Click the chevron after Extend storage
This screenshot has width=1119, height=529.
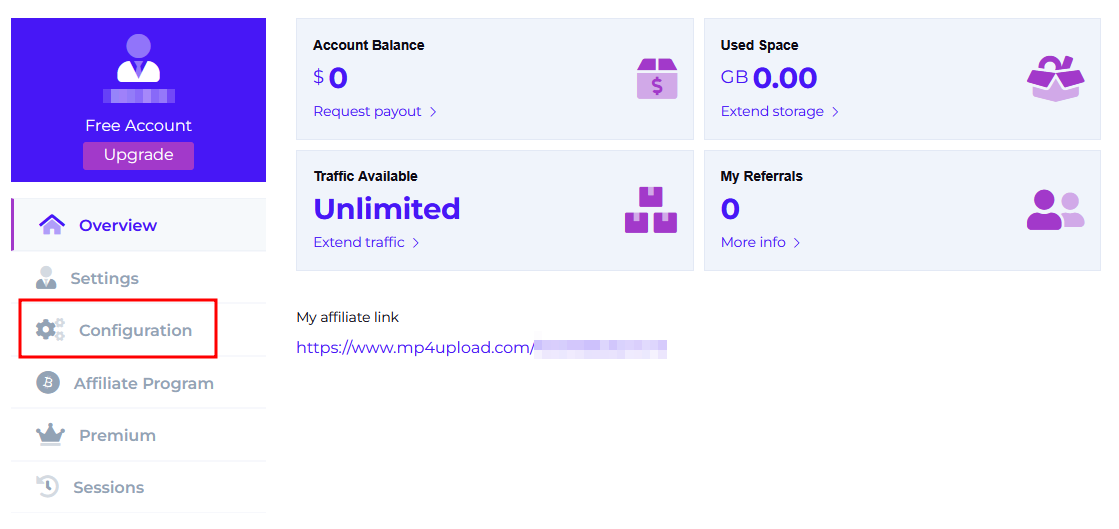tap(835, 112)
